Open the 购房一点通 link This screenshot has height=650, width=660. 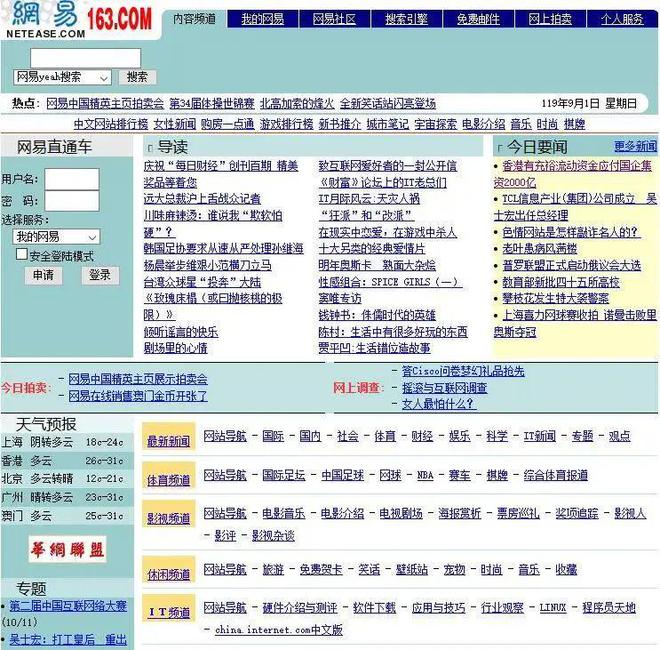click(227, 124)
